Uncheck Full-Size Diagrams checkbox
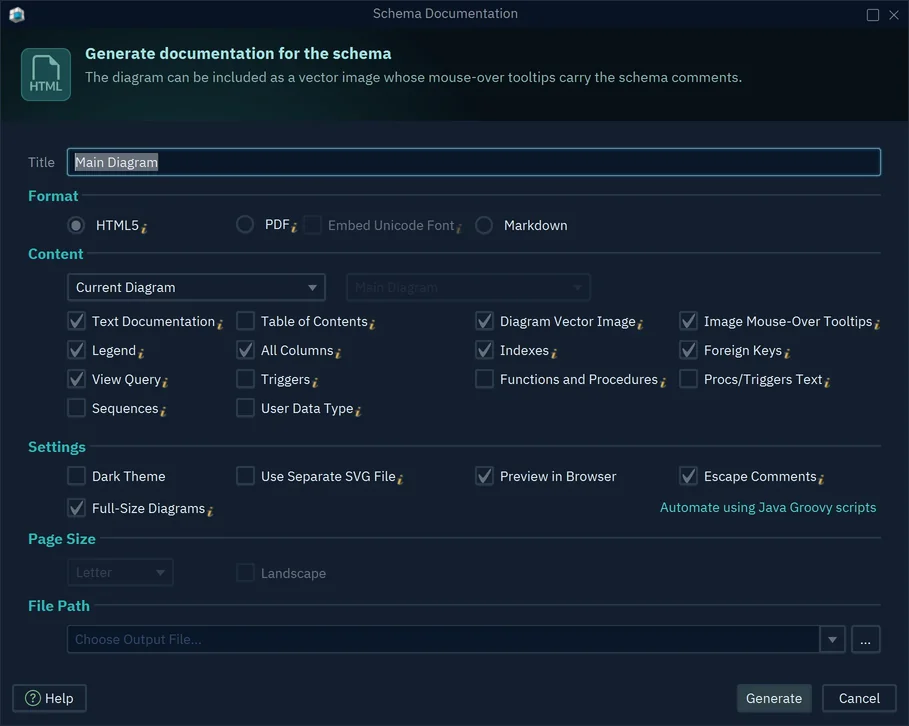 coord(77,508)
